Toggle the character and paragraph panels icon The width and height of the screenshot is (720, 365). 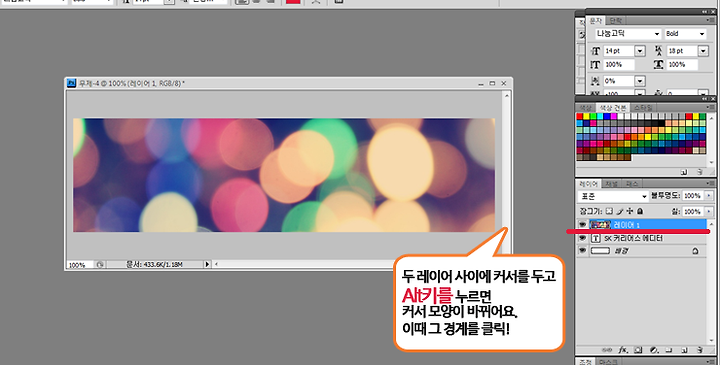click(x=339, y=1)
